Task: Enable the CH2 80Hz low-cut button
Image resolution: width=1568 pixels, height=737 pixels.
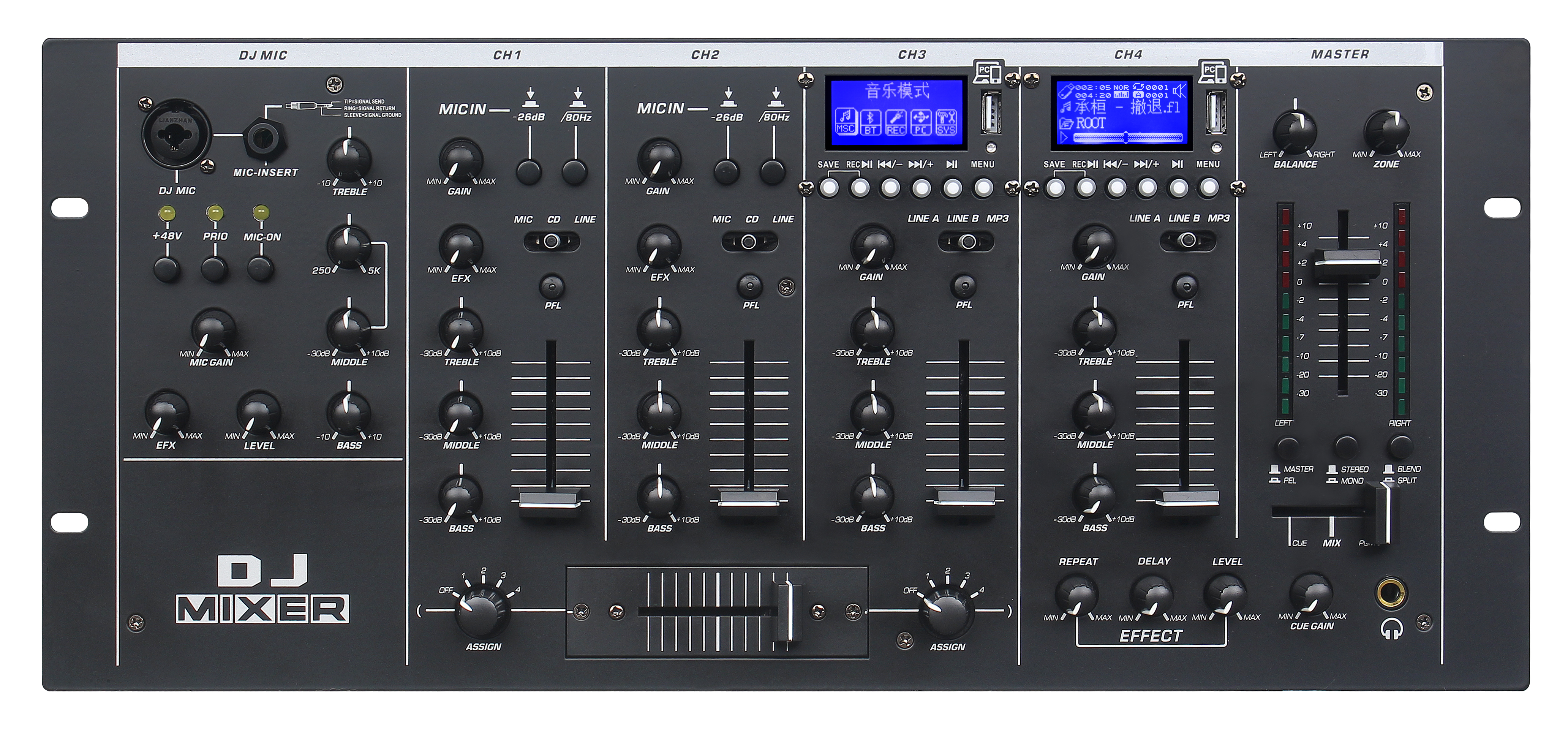Action: point(773,172)
